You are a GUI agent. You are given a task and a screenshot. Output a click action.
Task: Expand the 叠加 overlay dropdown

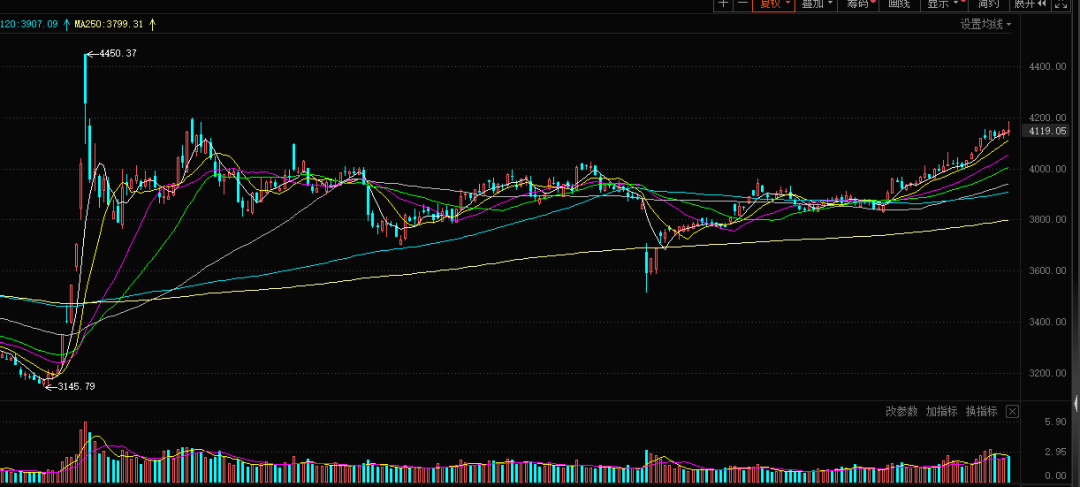pyautogui.click(x=817, y=4)
